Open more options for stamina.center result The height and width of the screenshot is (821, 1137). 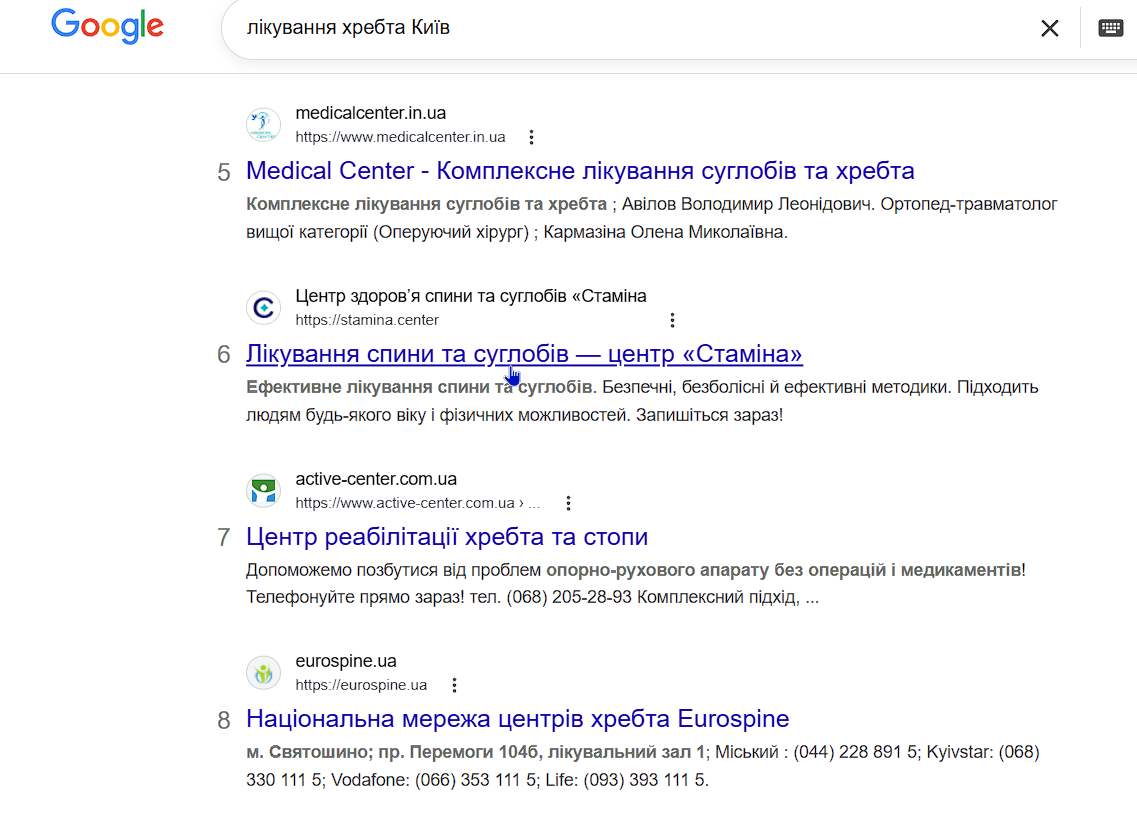coord(672,320)
